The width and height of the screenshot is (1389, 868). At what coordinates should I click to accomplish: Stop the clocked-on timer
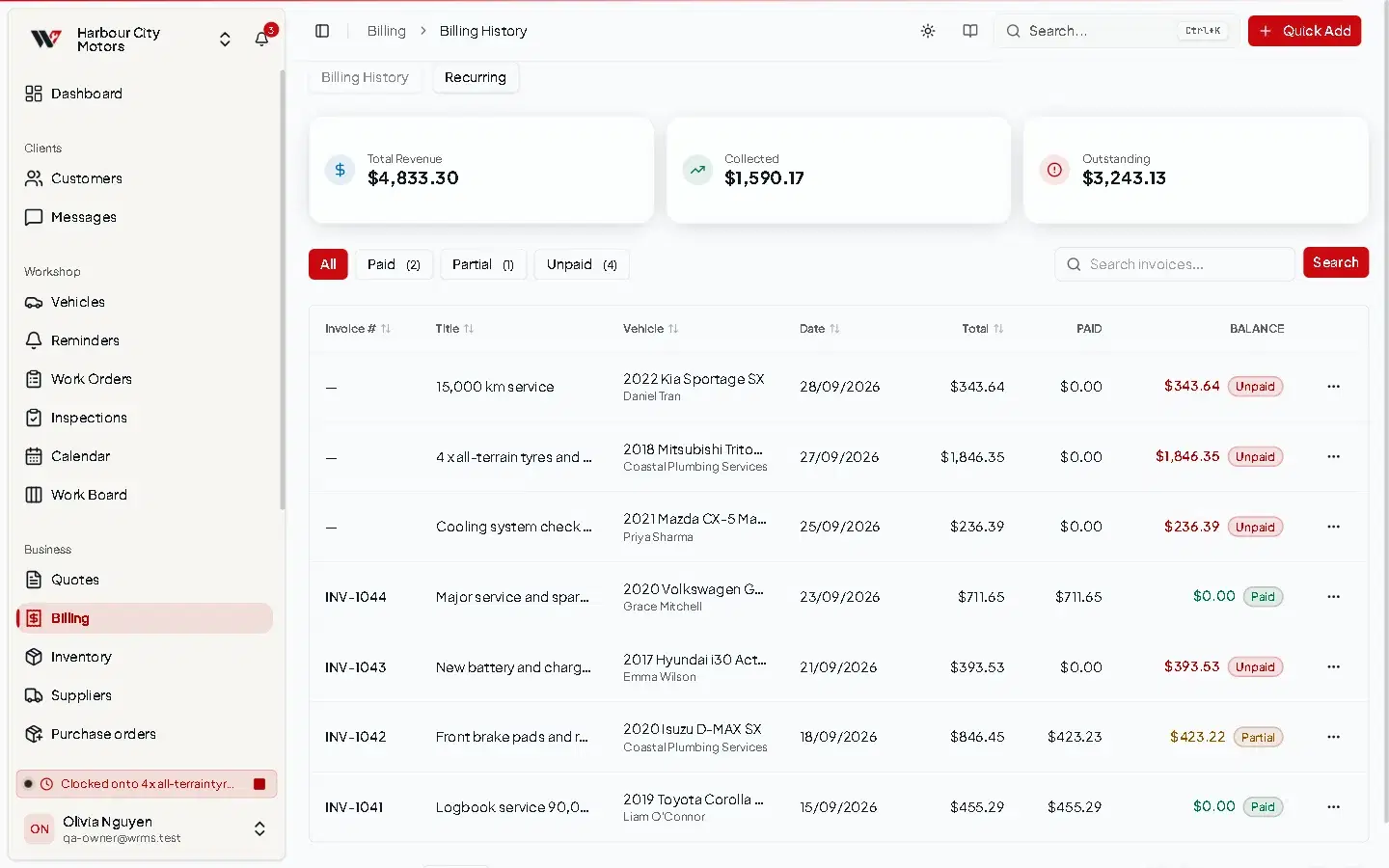[x=259, y=784]
